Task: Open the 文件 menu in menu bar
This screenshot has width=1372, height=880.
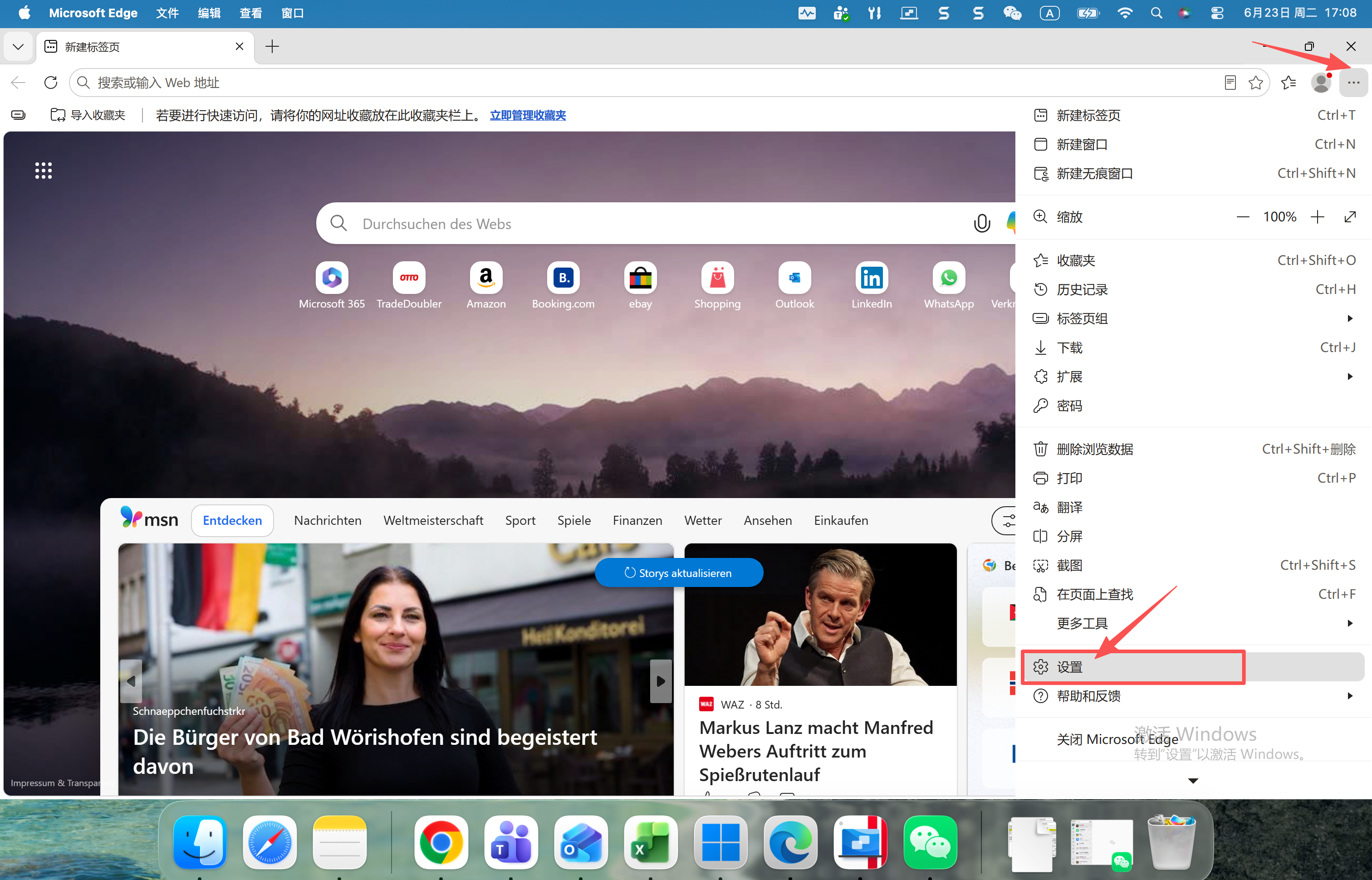Action: [x=167, y=13]
